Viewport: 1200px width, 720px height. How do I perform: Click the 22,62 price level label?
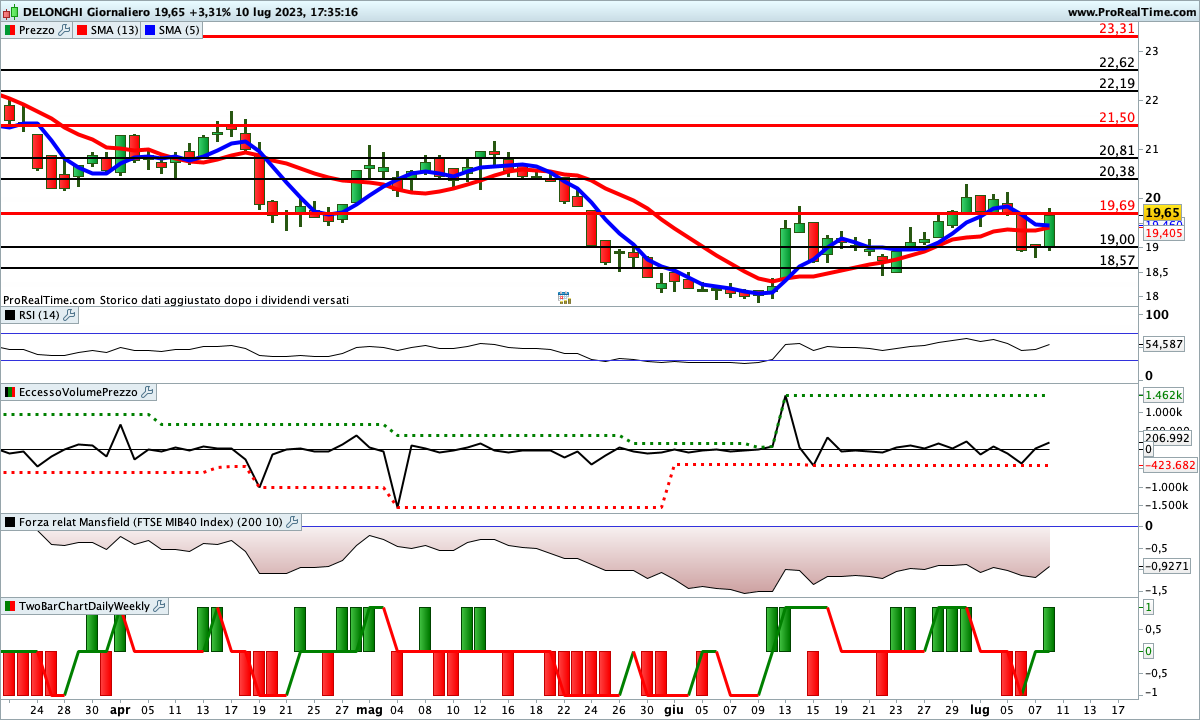(x=1116, y=62)
